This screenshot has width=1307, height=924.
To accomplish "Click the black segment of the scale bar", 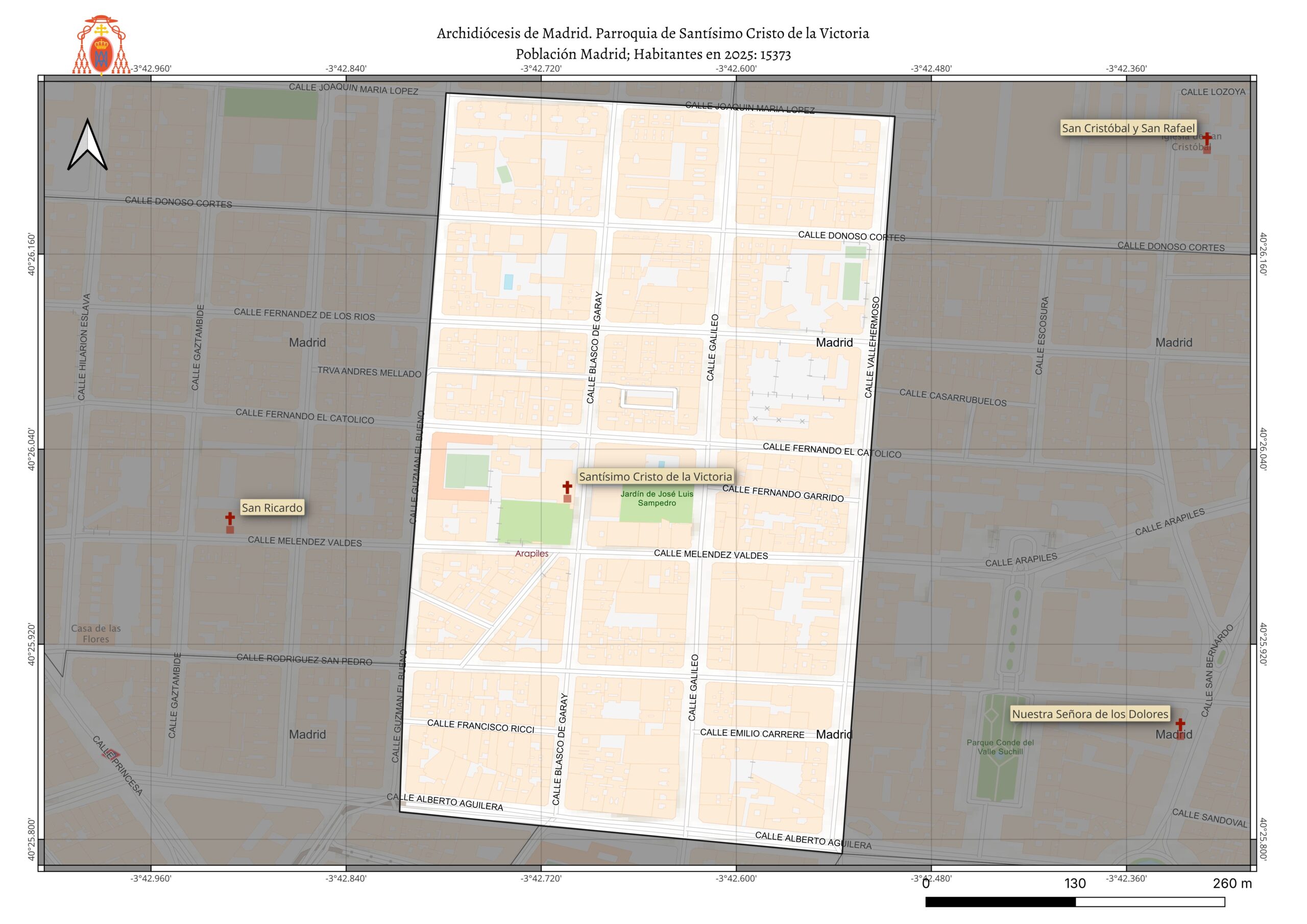I will [1000, 902].
